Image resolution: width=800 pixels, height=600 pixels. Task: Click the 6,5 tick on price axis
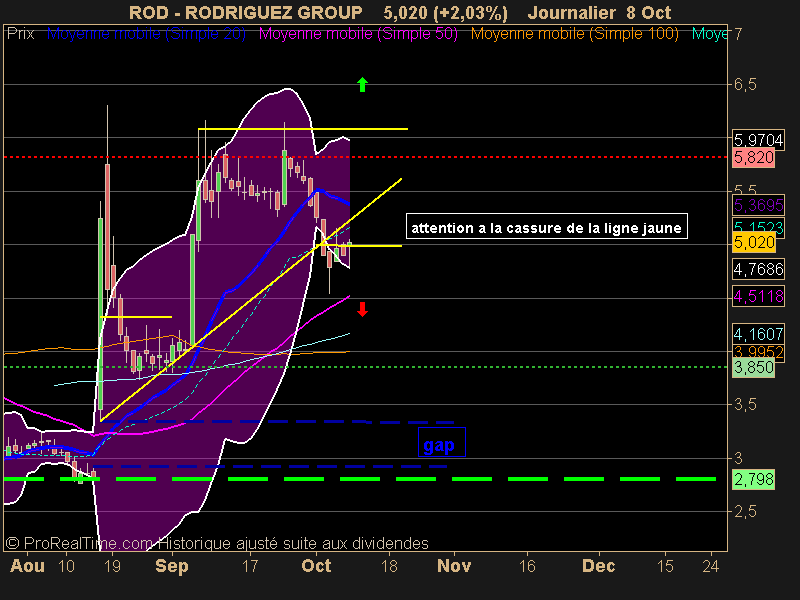(745, 84)
